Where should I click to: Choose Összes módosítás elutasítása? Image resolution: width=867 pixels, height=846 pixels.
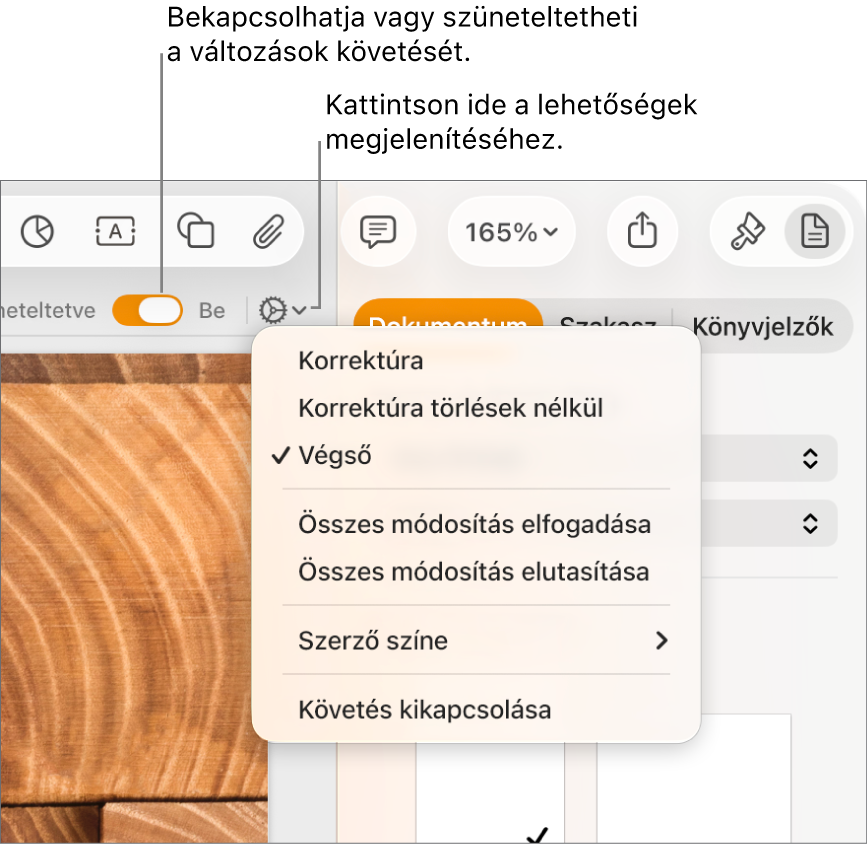click(x=476, y=572)
